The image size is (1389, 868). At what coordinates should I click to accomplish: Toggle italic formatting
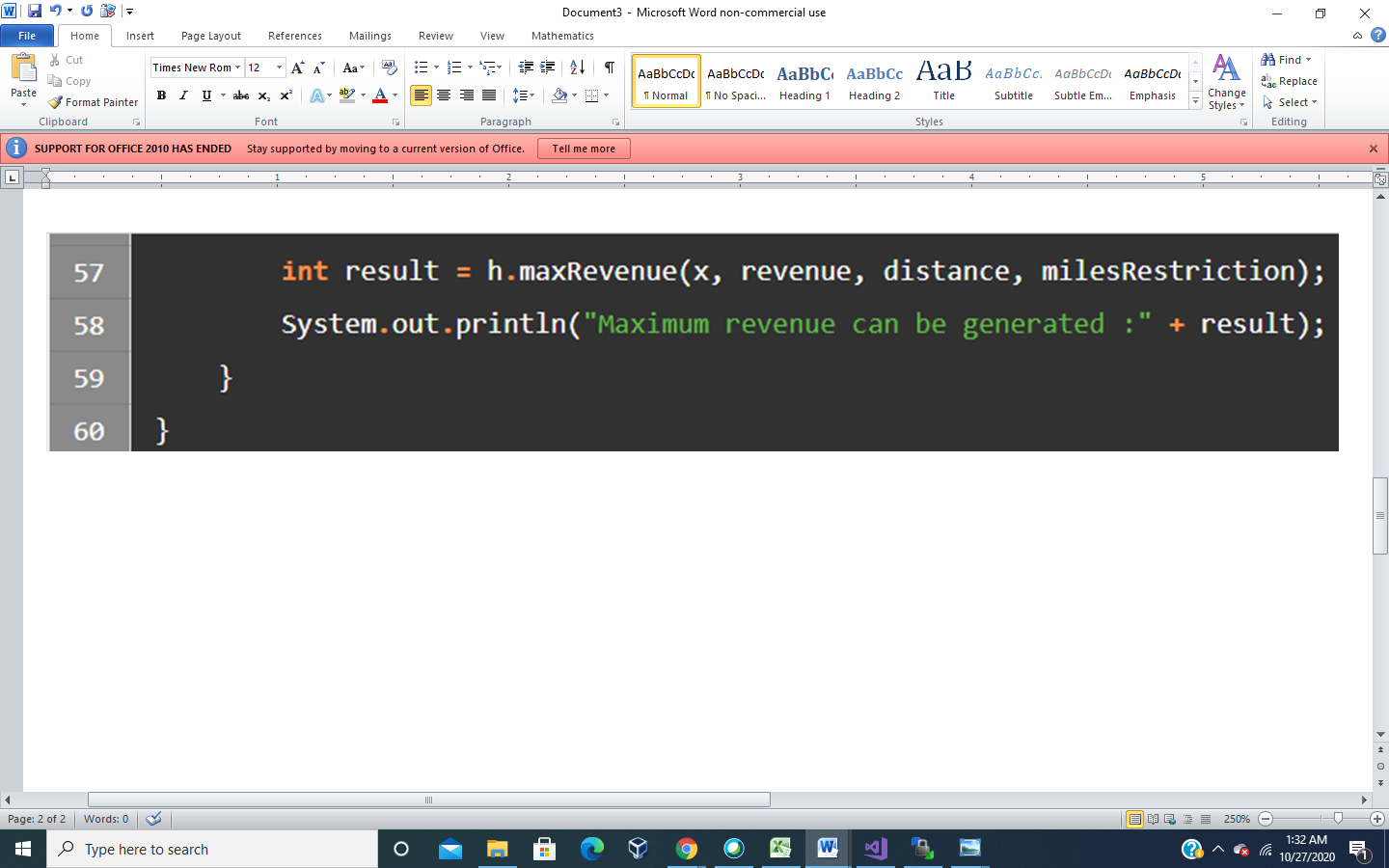(x=183, y=95)
